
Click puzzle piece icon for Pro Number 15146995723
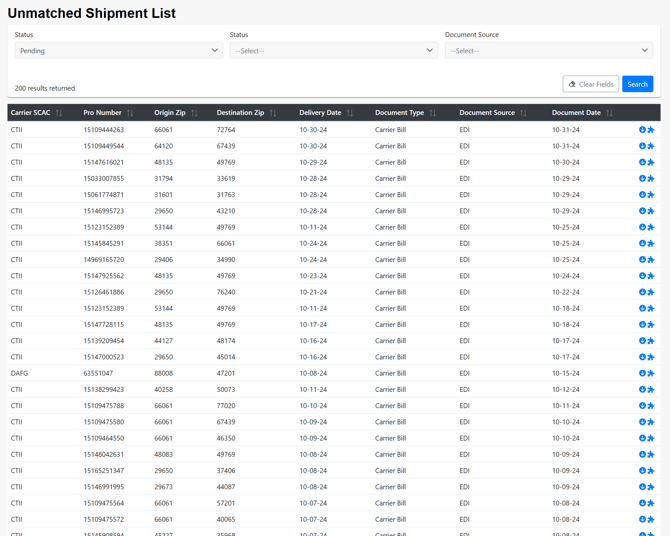(x=651, y=211)
